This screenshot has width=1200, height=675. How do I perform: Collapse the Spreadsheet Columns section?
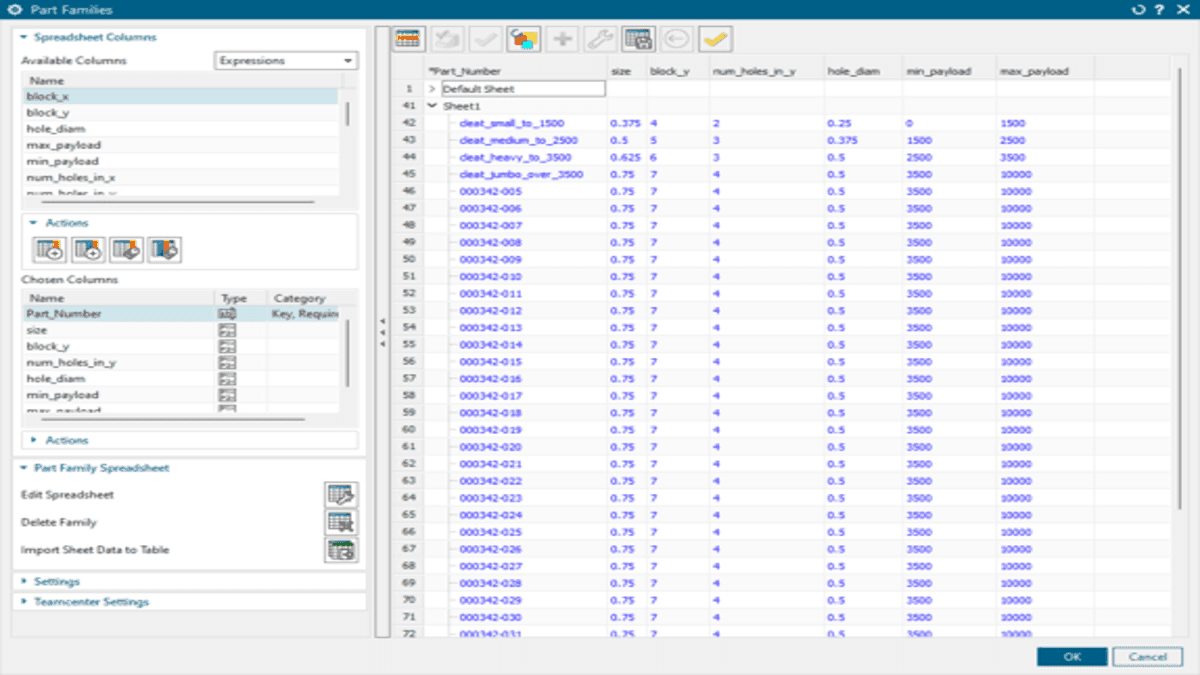pyautogui.click(x=24, y=37)
